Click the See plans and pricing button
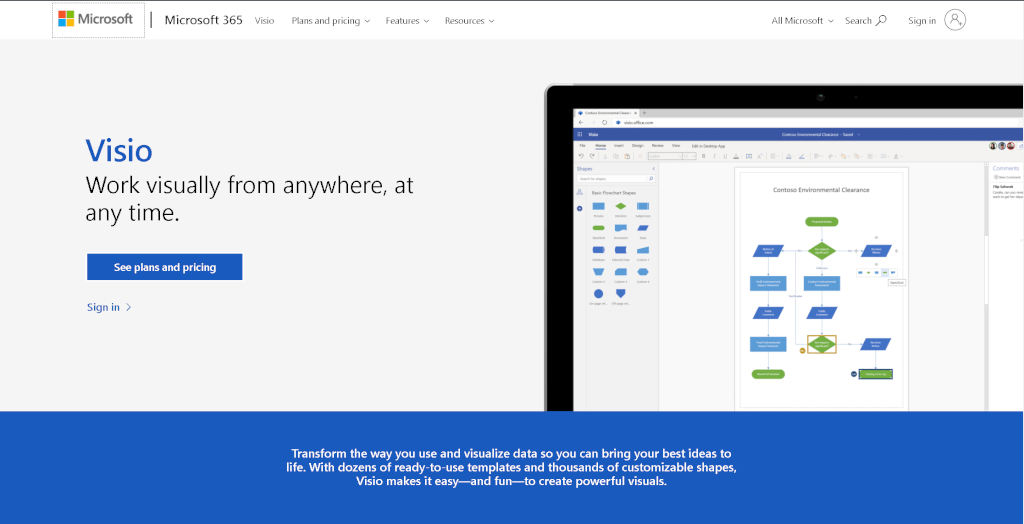The image size is (1024, 524). (165, 267)
